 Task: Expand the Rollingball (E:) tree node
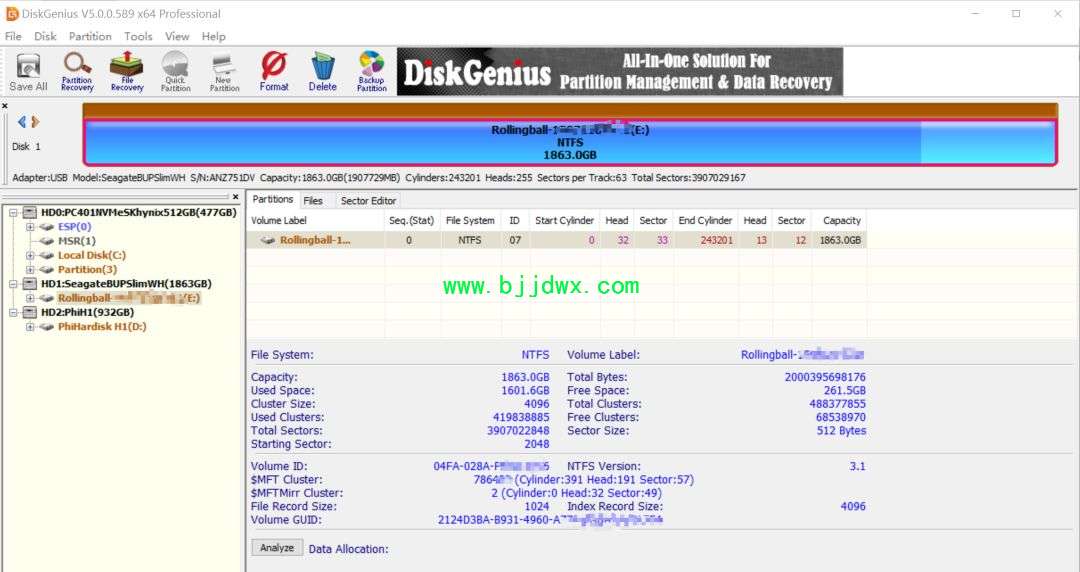click(30, 298)
